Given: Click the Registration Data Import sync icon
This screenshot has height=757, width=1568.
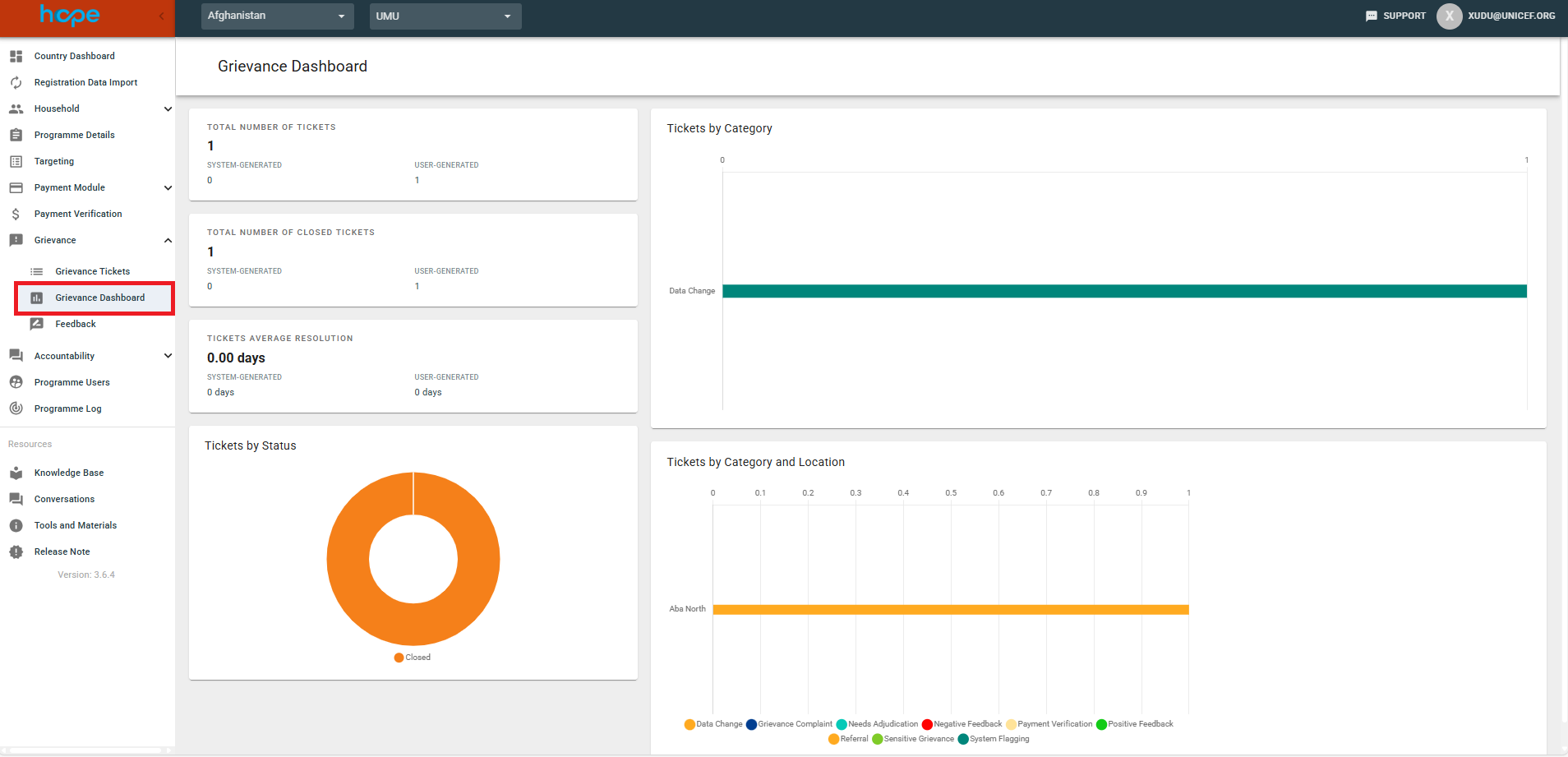Looking at the screenshot, I should click(16, 83).
